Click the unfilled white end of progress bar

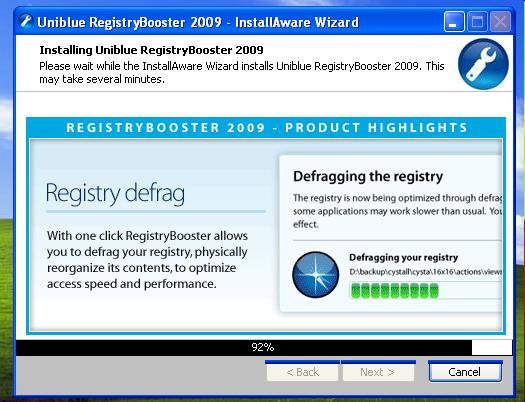[492, 348]
